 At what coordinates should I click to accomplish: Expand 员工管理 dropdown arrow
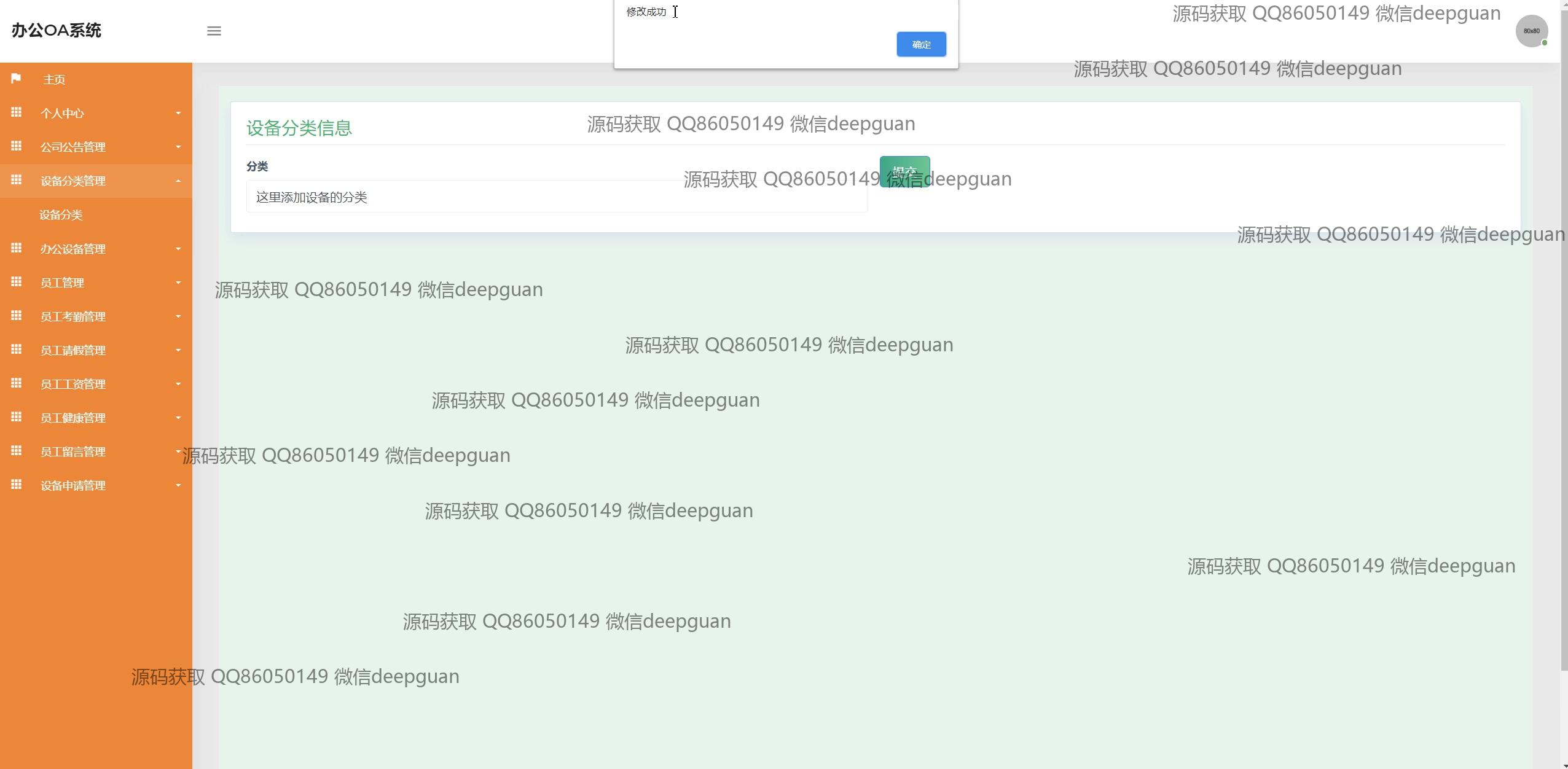(x=178, y=283)
